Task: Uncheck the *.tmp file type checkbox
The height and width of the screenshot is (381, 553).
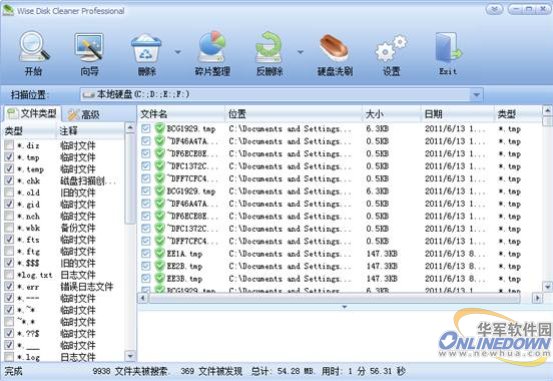Action: [x=9, y=157]
